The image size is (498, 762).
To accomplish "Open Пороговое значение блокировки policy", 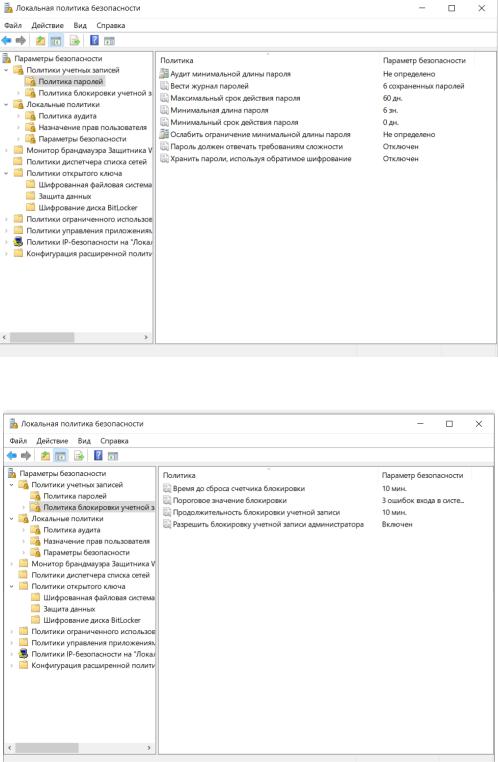I will pyautogui.click(x=230, y=501).
